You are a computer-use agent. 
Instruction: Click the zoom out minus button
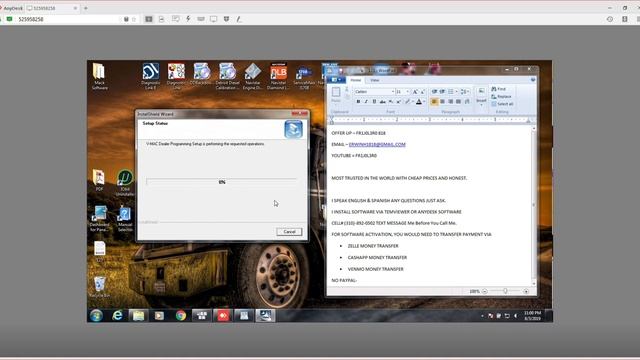coord(484,291)
